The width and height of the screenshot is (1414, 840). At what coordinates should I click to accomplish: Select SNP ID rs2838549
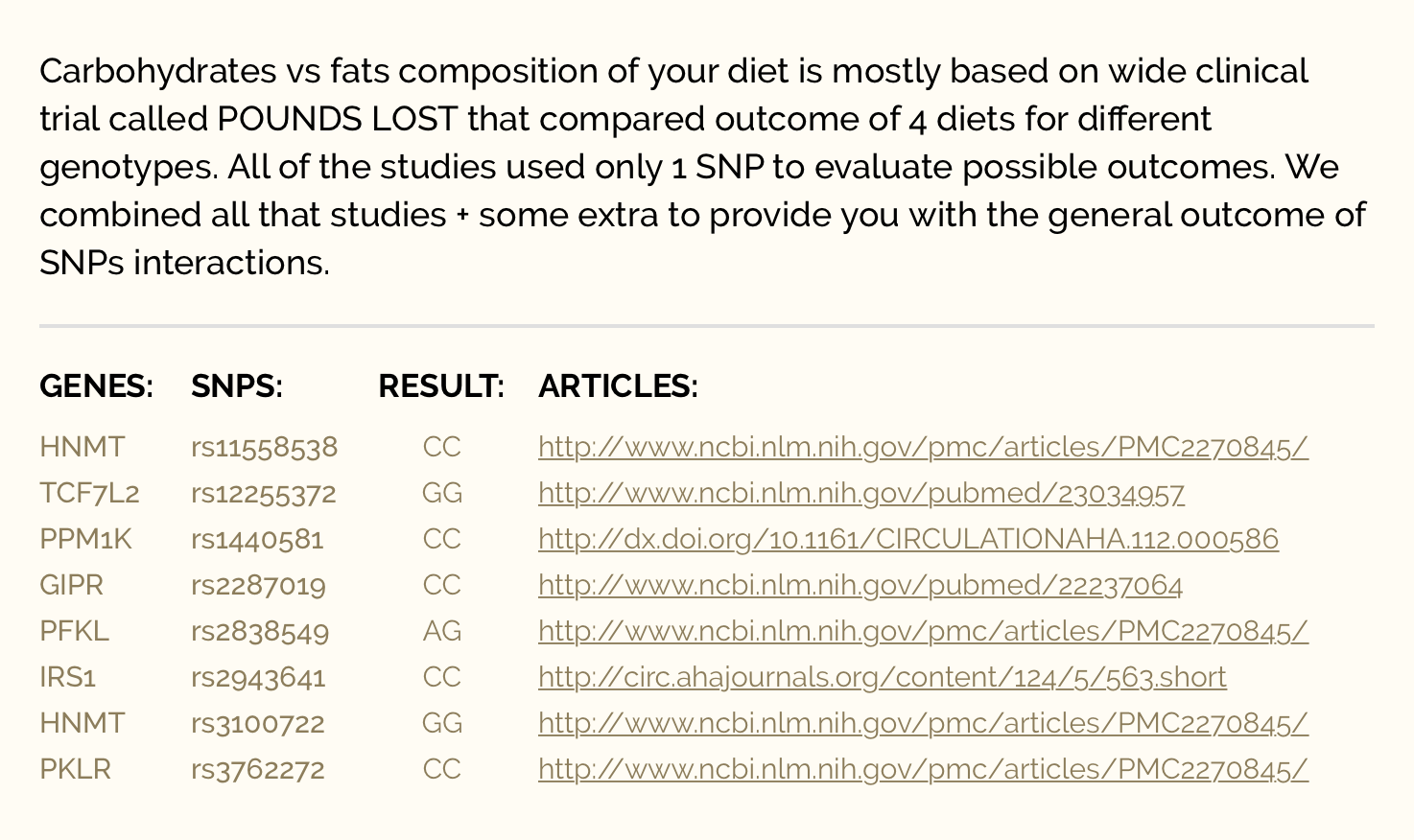click(260, 631)
